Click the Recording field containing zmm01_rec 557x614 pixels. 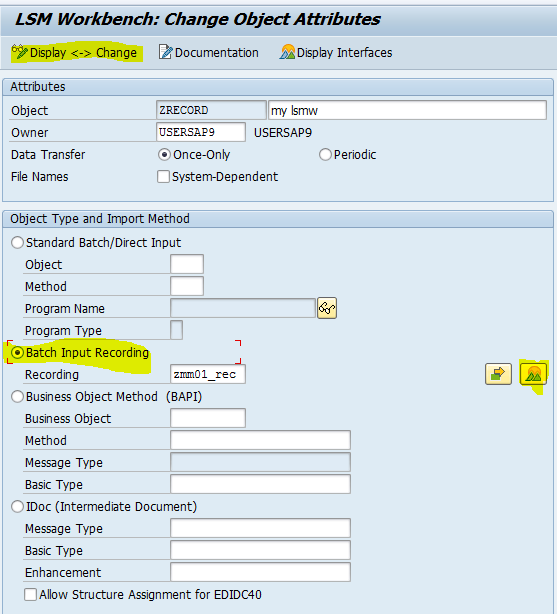(208, 374)
